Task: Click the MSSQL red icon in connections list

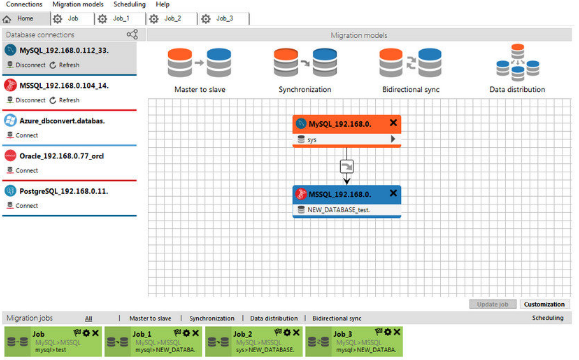Action: pyautogui.click(x=10, y=85)
